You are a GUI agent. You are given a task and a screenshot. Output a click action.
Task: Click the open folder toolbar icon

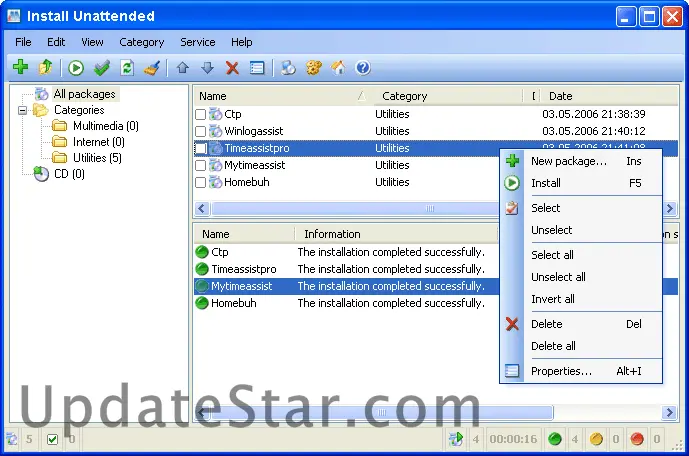point(45,67)
